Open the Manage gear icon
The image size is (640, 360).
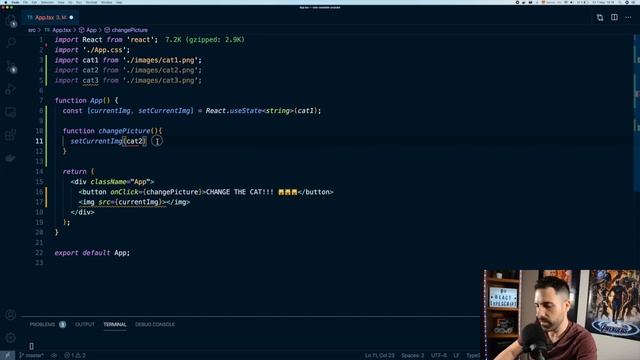11,338
